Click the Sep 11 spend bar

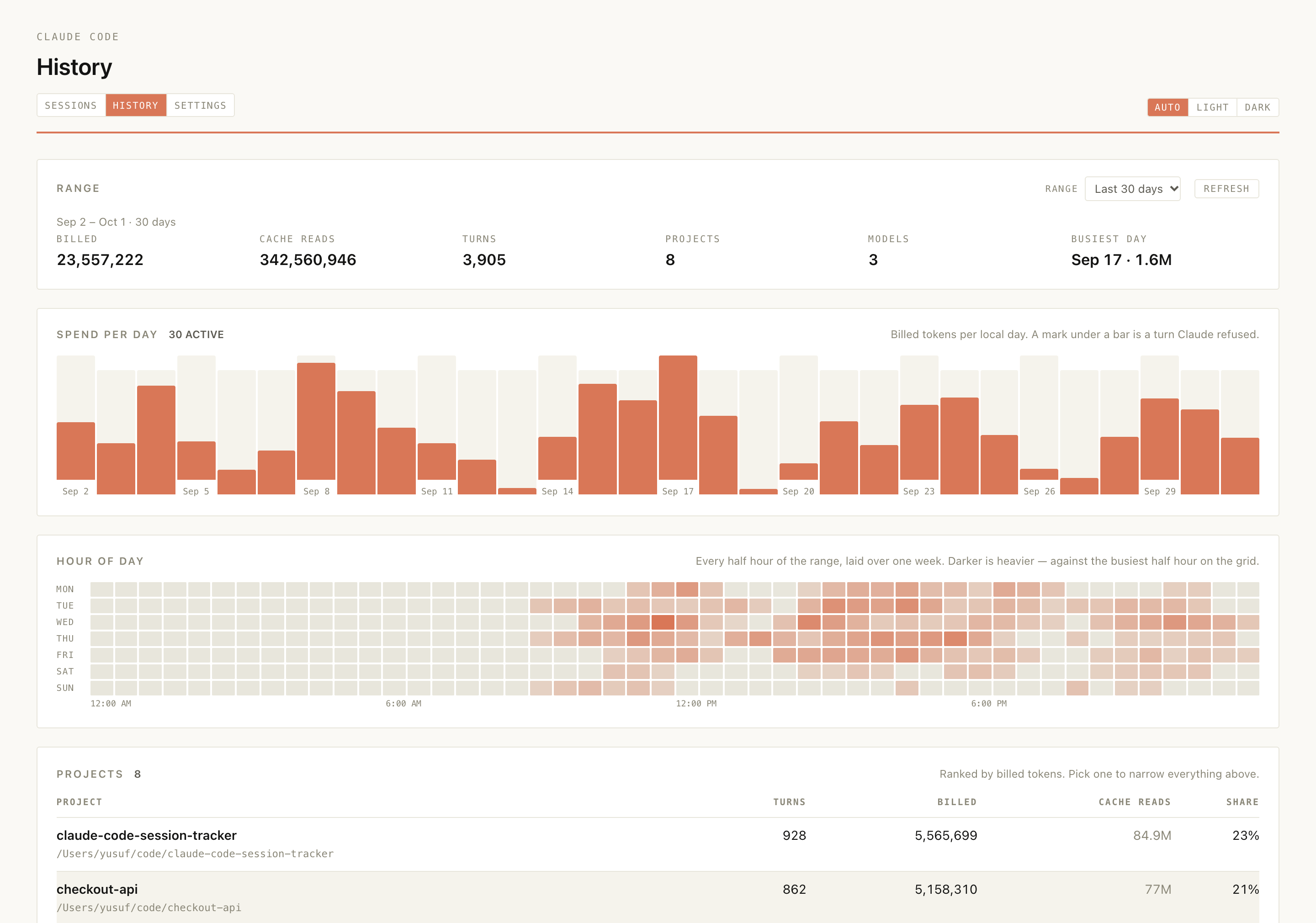437,461
